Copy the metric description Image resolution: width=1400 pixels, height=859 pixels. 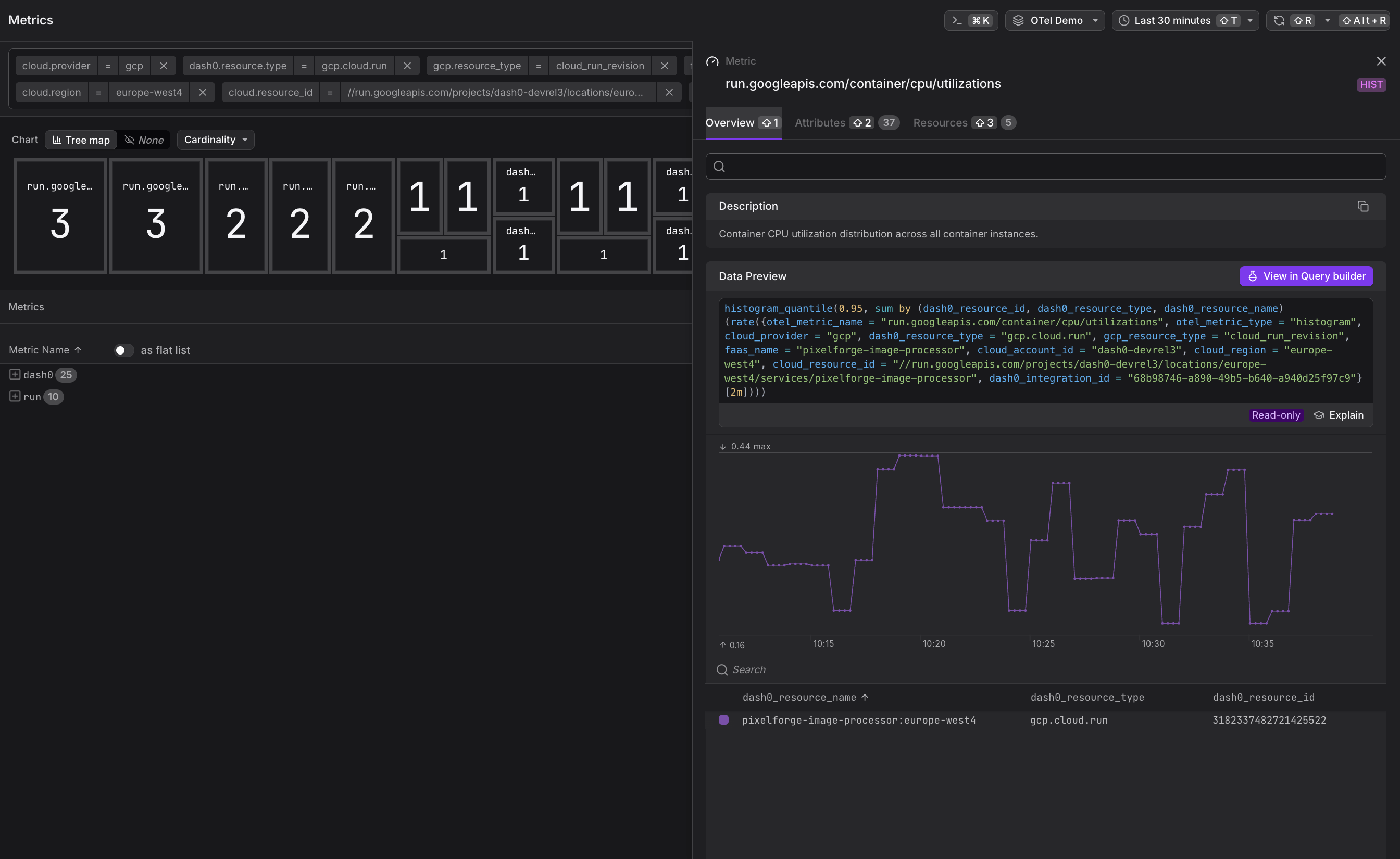1362,206
